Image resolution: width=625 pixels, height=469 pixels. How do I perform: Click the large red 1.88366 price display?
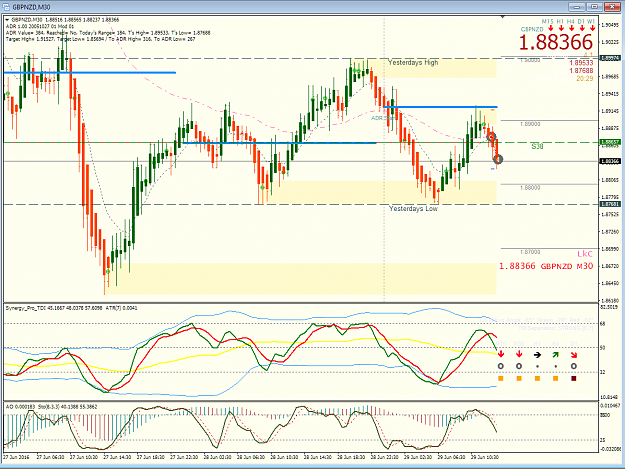tap(556, 42)
